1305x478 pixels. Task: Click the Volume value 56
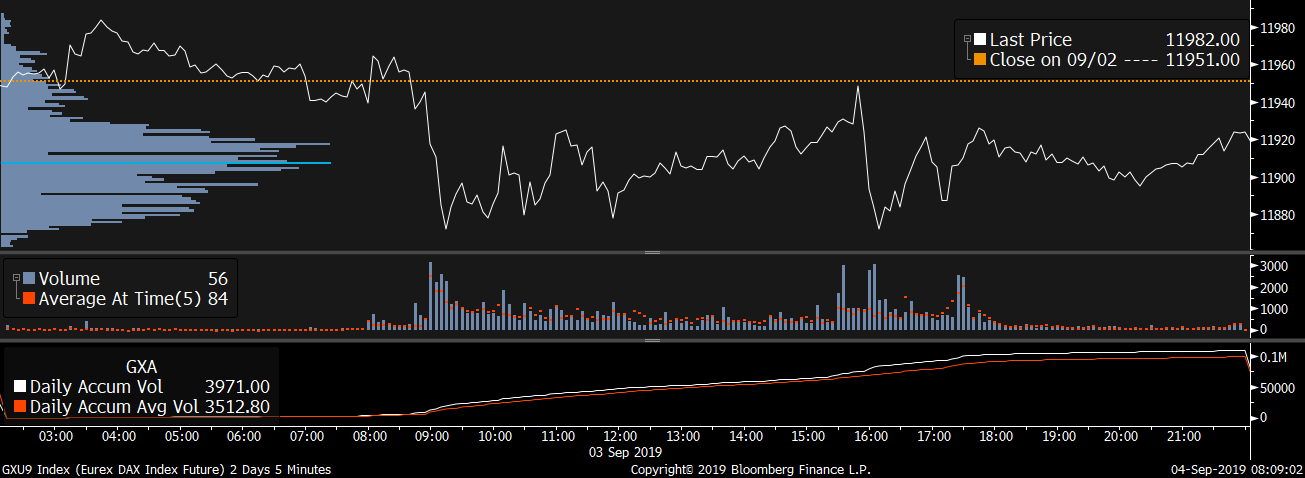click(218, 279)
